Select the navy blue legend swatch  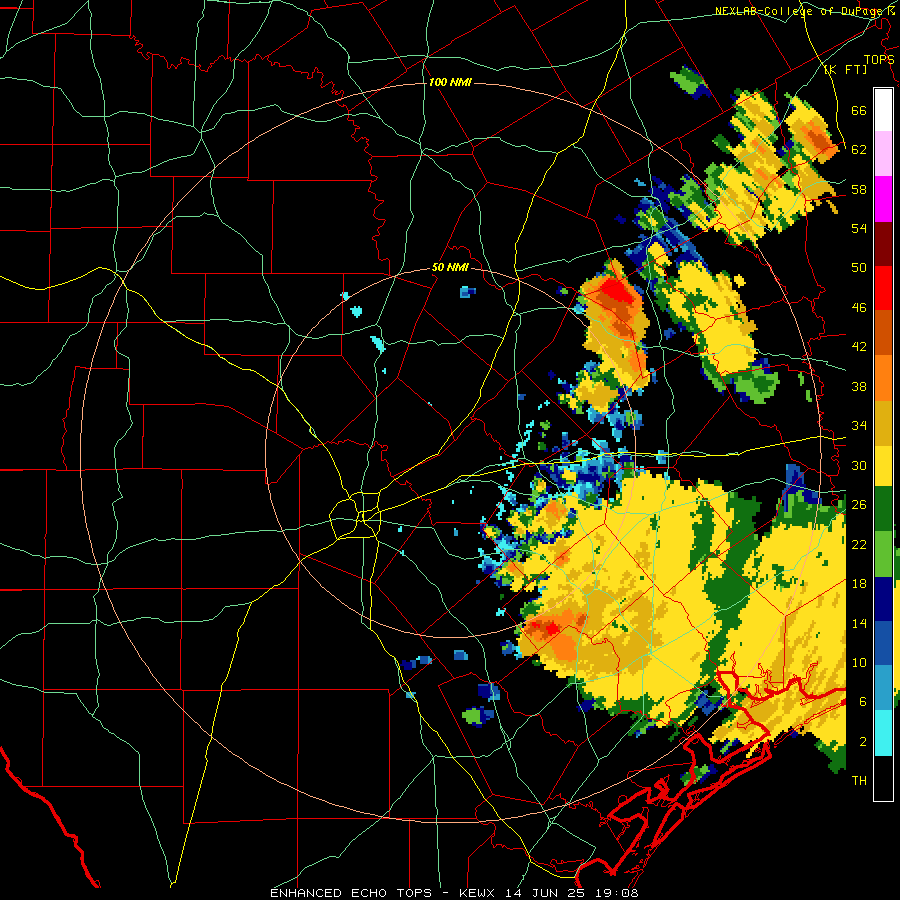[883, 599]
